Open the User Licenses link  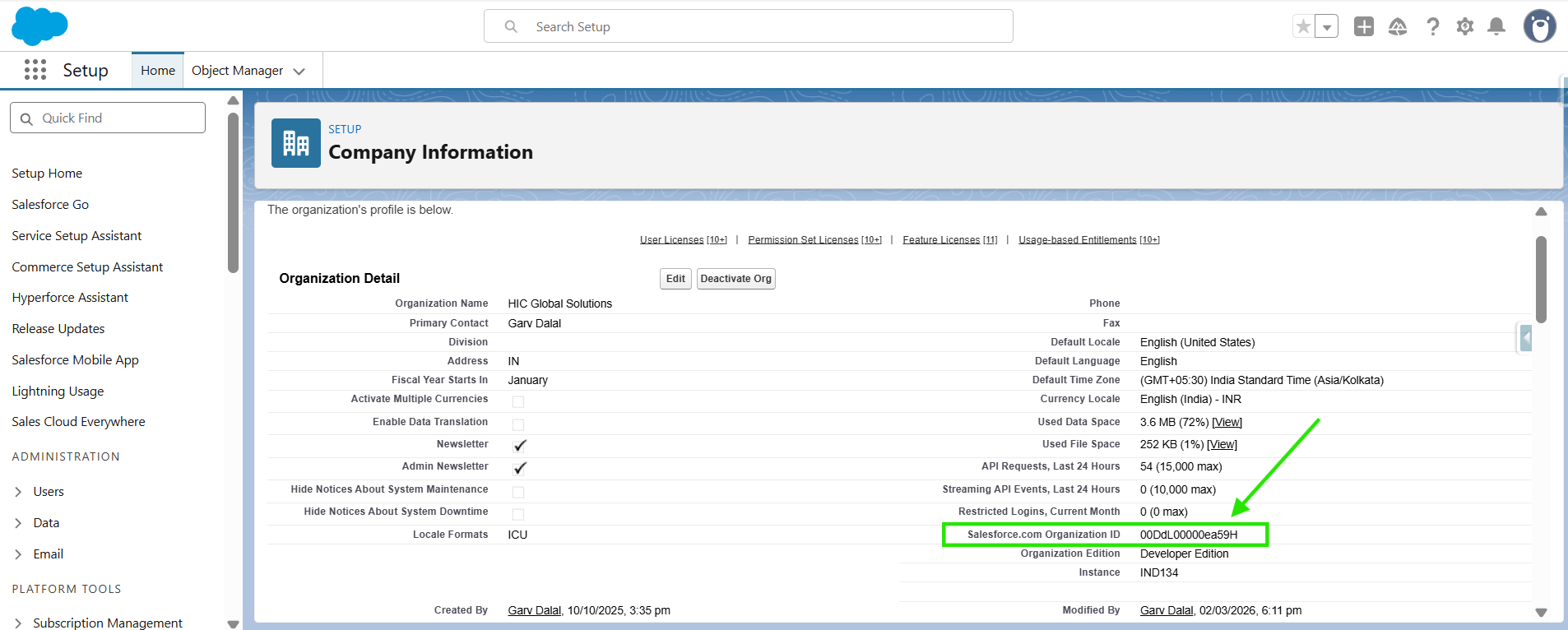click(x=671, y=240)
